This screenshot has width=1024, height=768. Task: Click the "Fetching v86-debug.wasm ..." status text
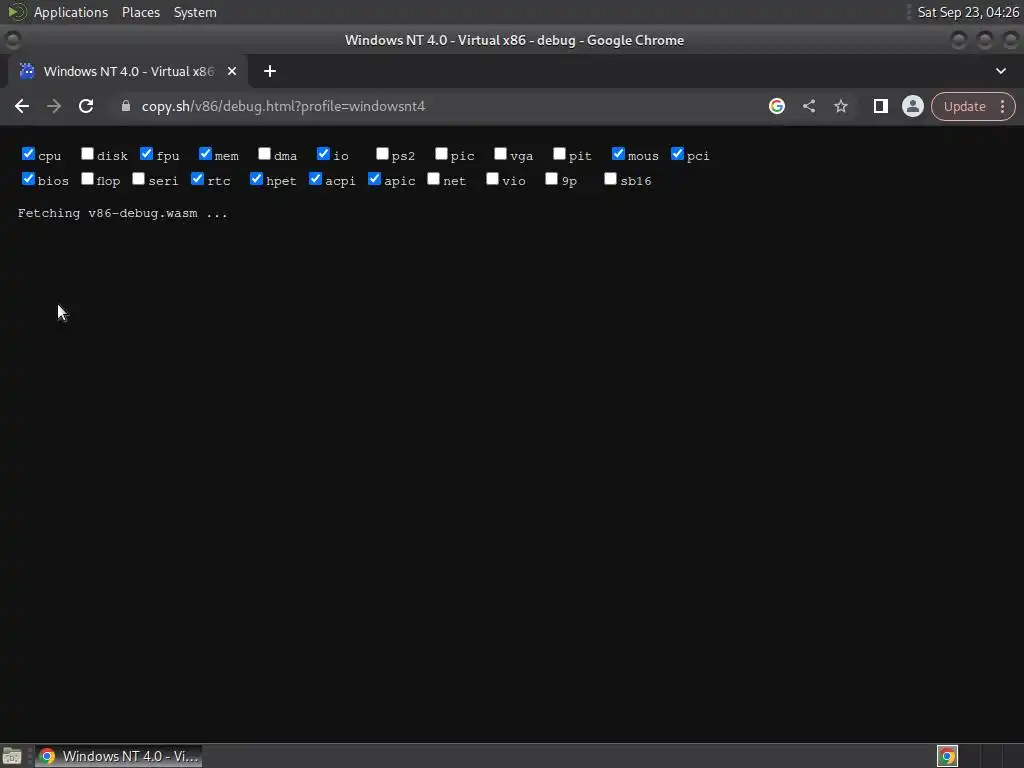click(123, 214)
